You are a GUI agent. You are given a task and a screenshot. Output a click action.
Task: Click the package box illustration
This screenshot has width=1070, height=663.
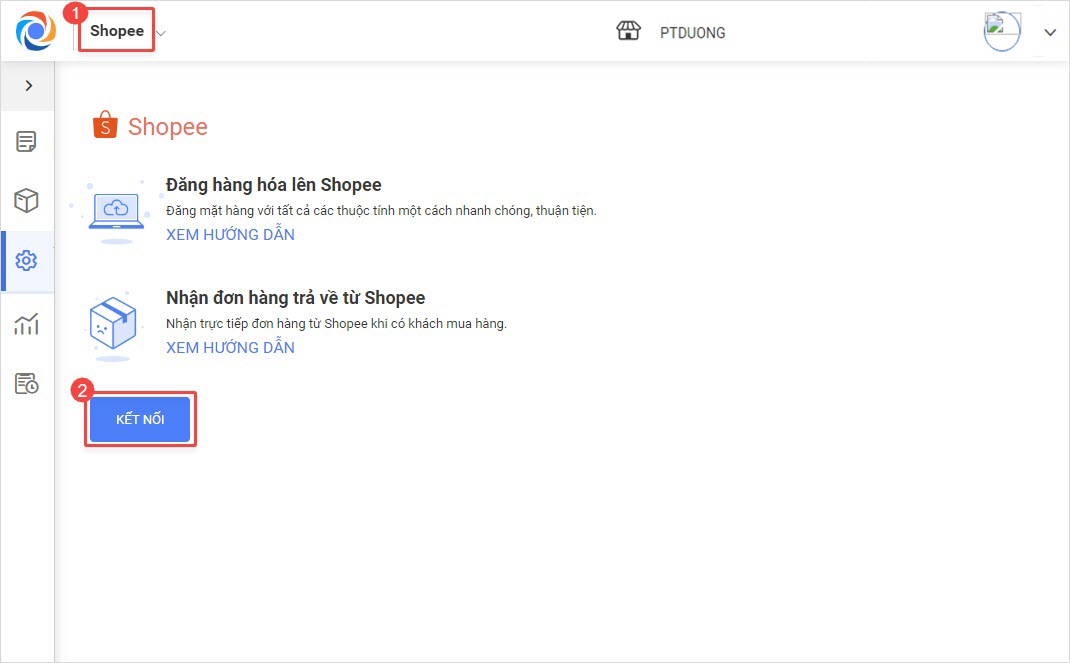113,325
